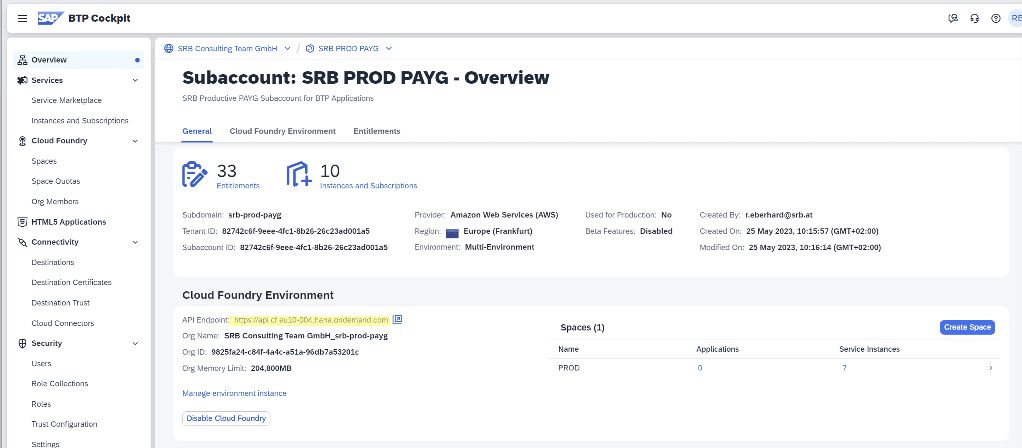This screenshot has width=1022, height=448.
Task: Collapse the Connectivity section chevron
Action: click(x=135, y=242)
